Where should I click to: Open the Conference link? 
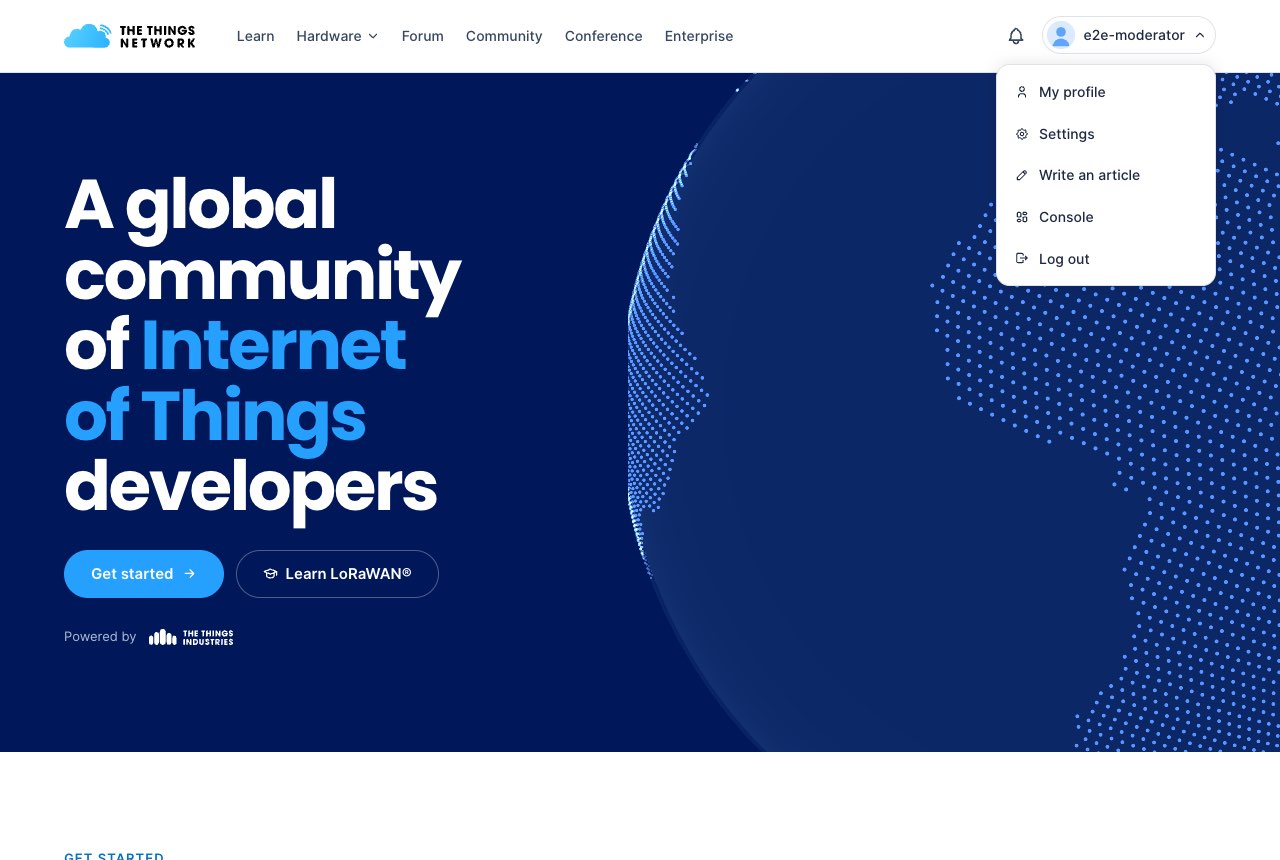604,36
